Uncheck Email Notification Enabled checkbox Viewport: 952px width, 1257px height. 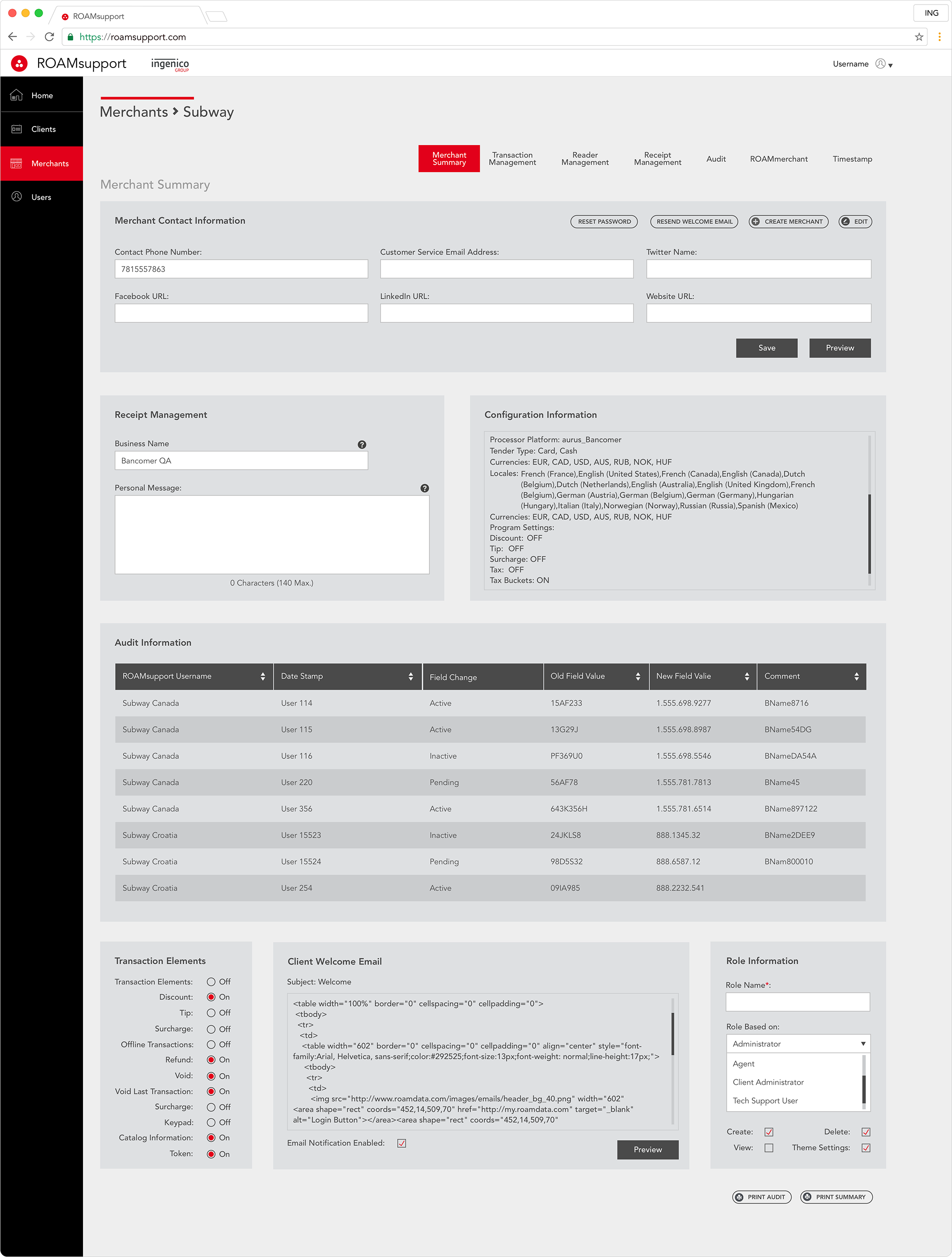[x=402, y=1143]
